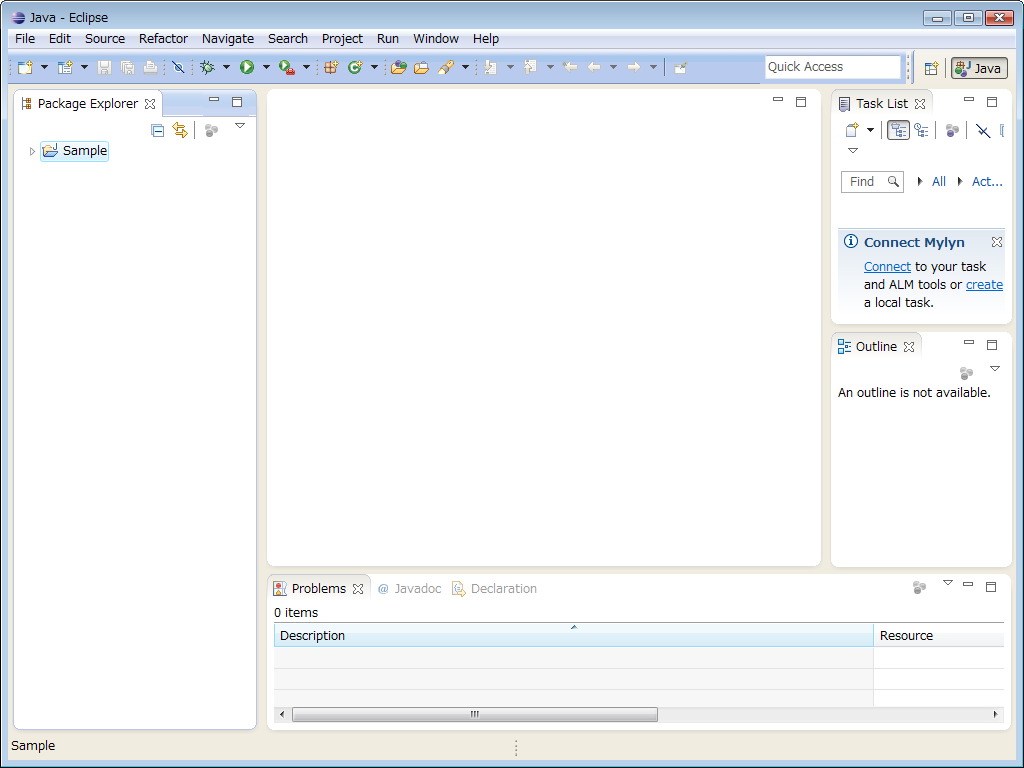The width and height of the screenshot is (1024, 768).
Task: Click the Problems scrollbar right arrow
Action: [995, 714]
